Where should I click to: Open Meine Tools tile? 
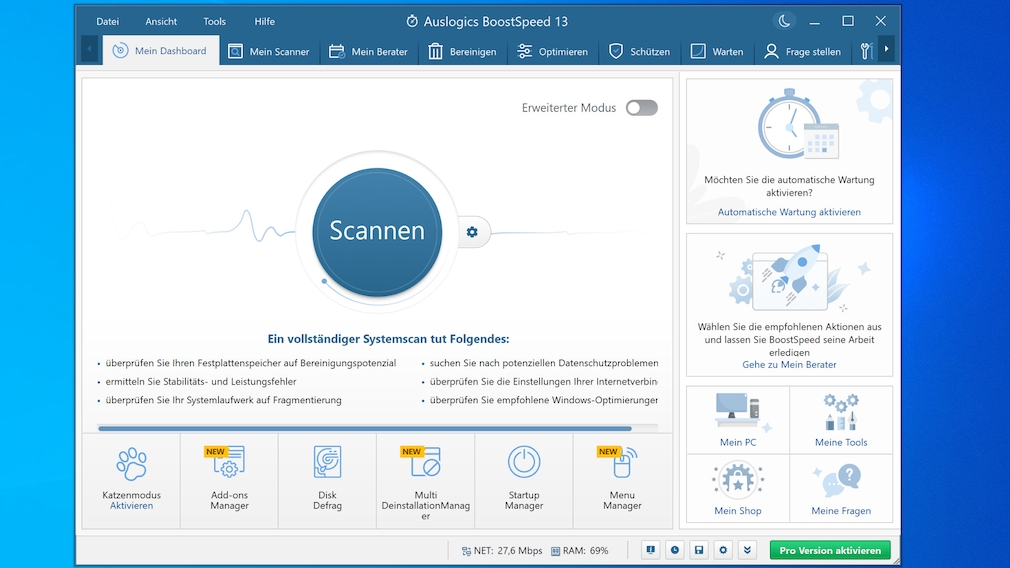tap(841, 419)
